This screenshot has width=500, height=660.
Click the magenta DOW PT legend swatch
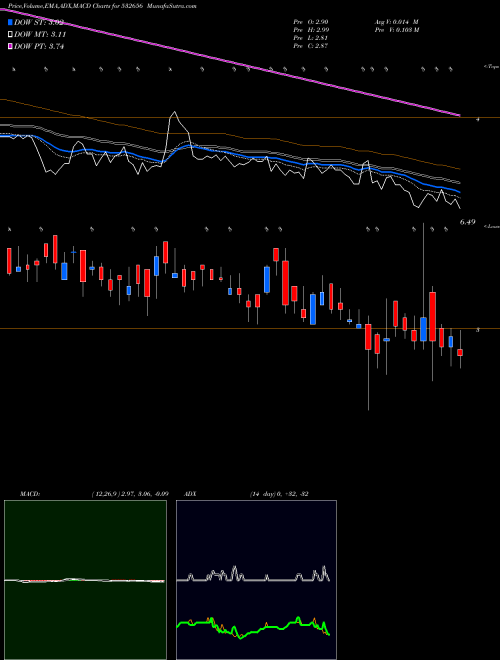click(11, 46)
